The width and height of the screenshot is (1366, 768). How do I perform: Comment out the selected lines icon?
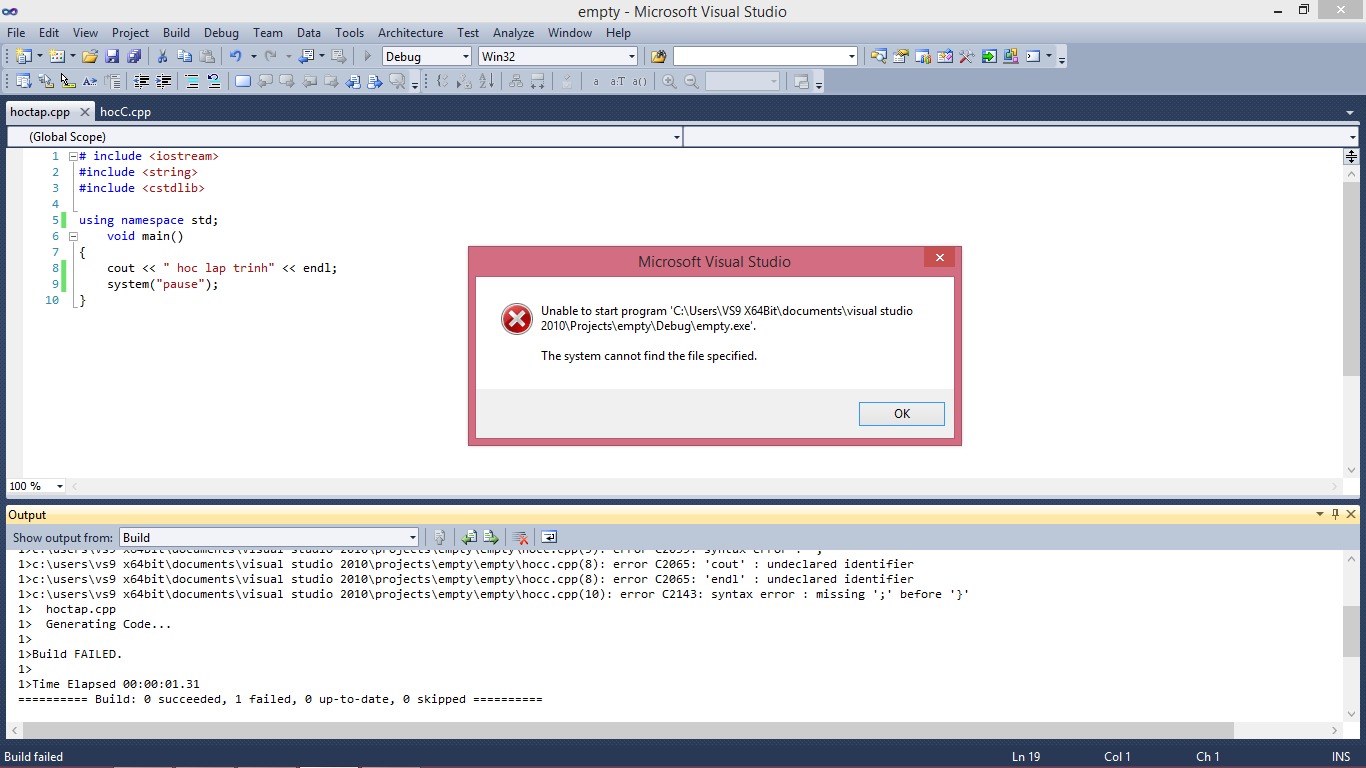tap(192, 81)
